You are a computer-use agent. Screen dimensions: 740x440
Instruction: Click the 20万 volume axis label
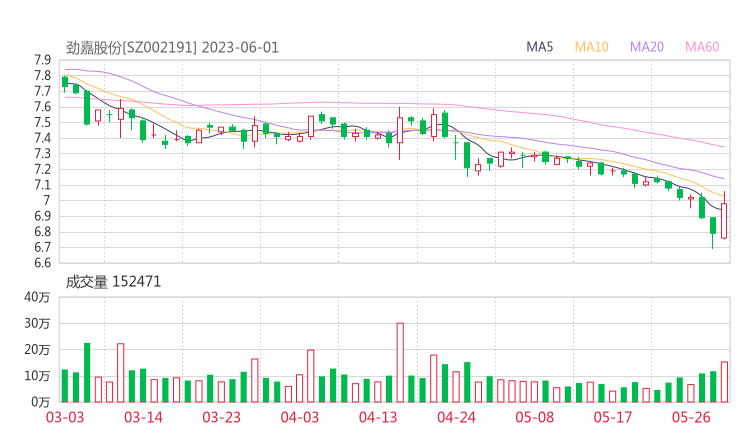(x=37, y=350)
